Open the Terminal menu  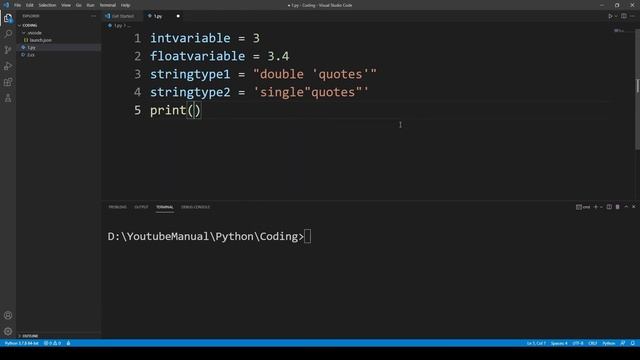point(108,5)
